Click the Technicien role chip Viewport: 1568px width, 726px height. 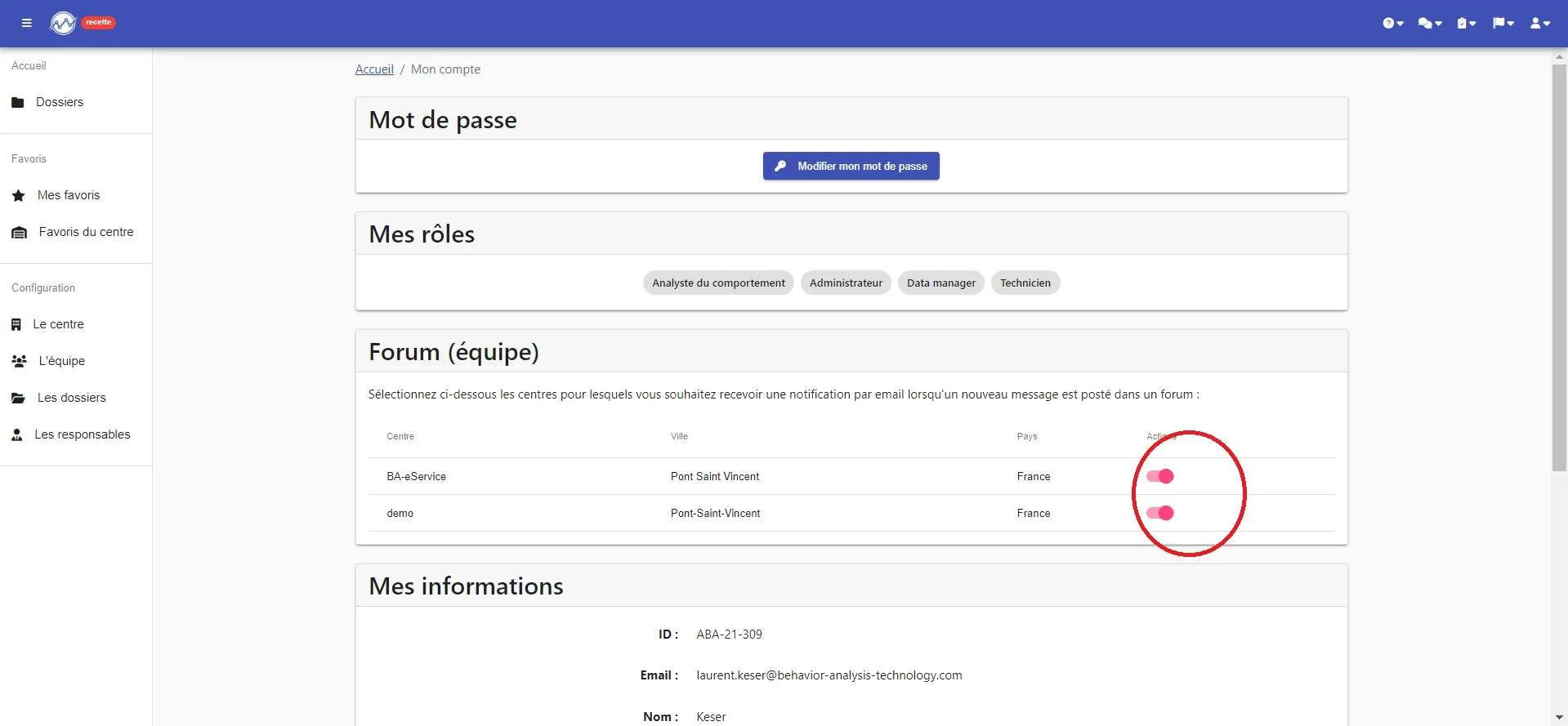click(1025, 283)
